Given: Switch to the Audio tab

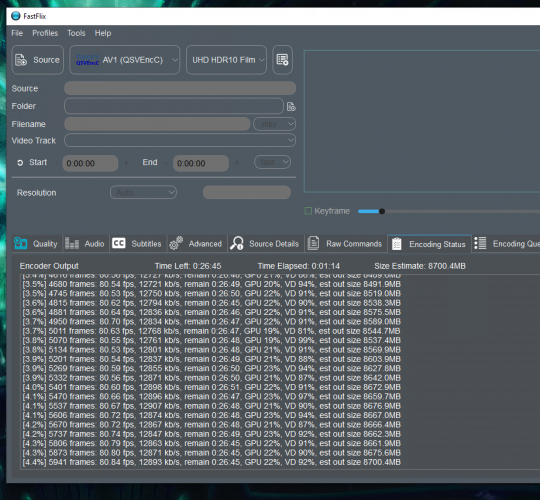Looking at the screenshot, I should click(85, 244).
